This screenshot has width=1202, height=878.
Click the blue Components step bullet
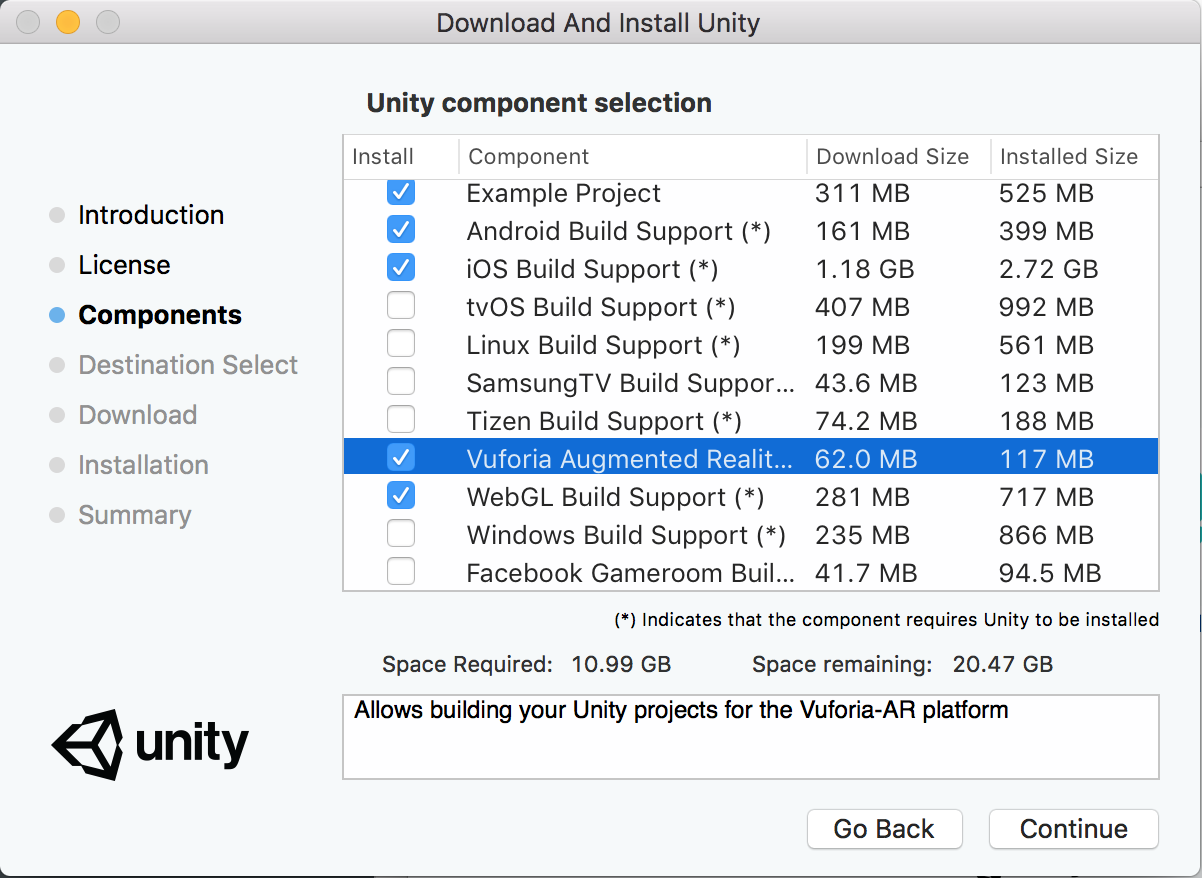[57, 315]
